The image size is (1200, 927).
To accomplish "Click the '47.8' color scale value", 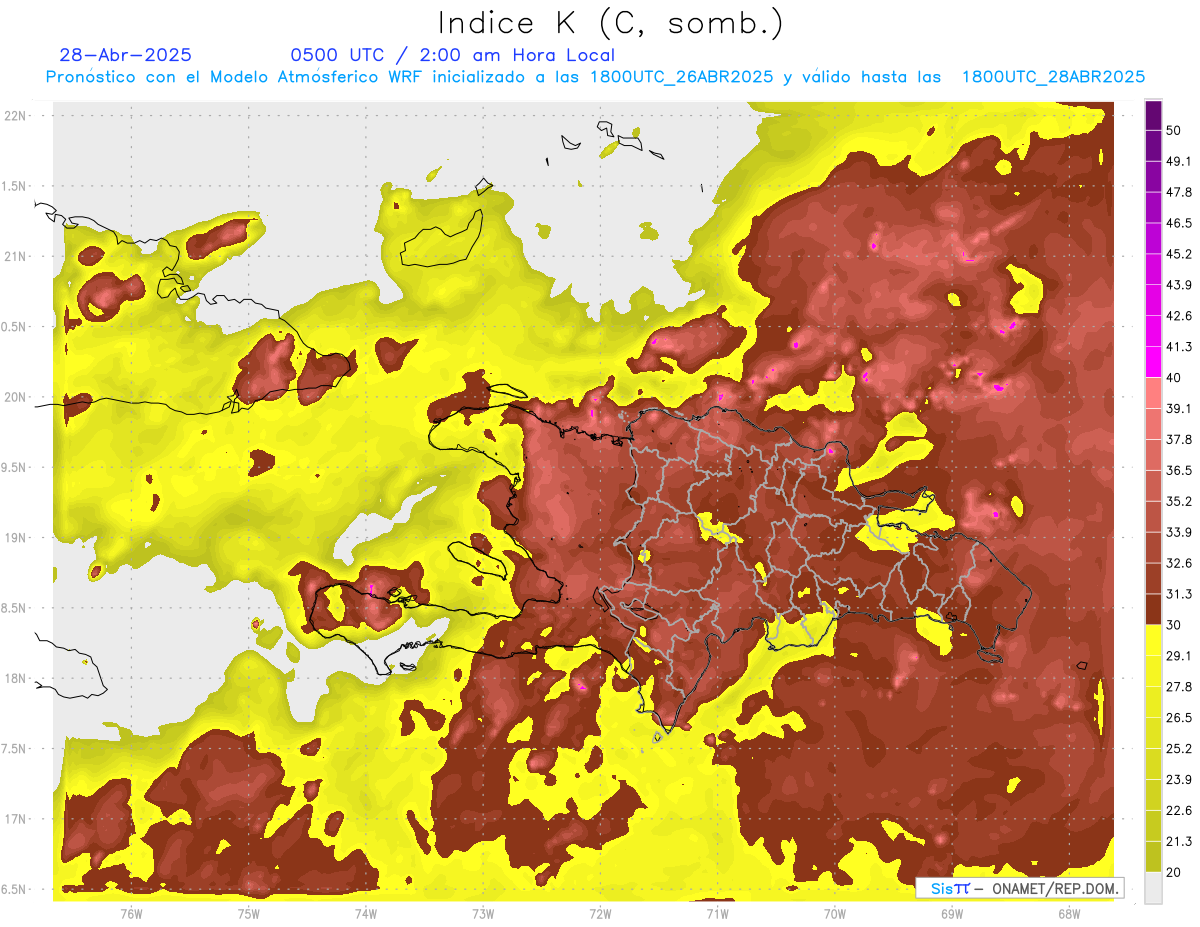I will [1179, 192].
